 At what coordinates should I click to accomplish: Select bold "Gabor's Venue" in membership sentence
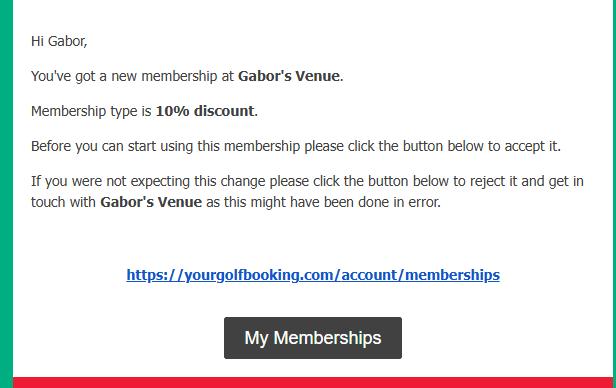tap(289, 76)
